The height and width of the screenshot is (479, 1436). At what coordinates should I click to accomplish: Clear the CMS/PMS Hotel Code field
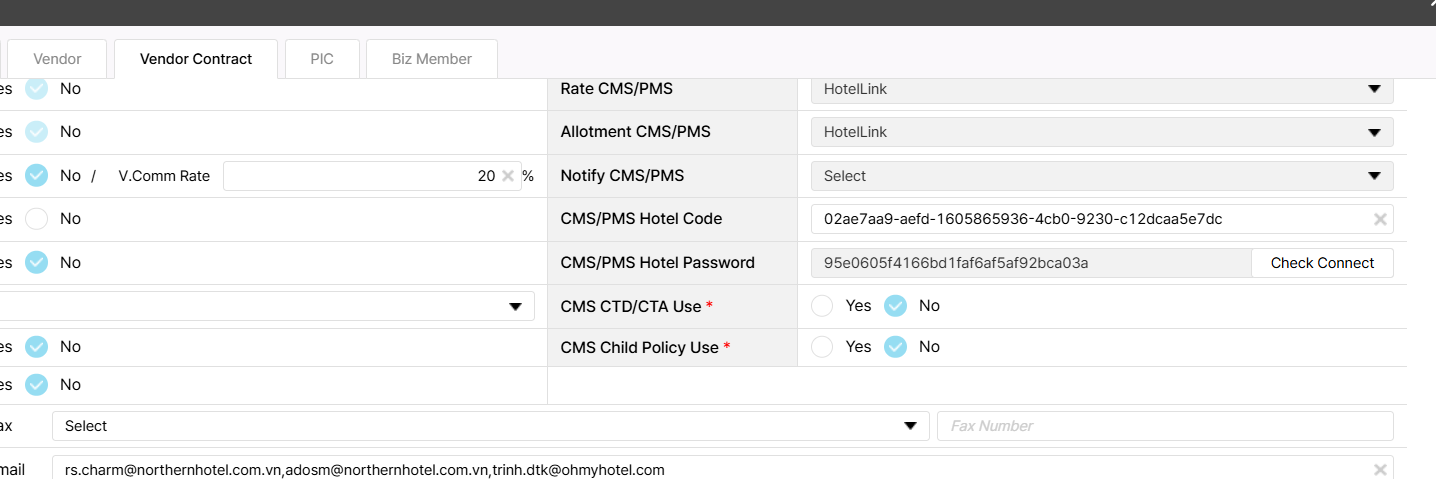(x=1380, y=219)
